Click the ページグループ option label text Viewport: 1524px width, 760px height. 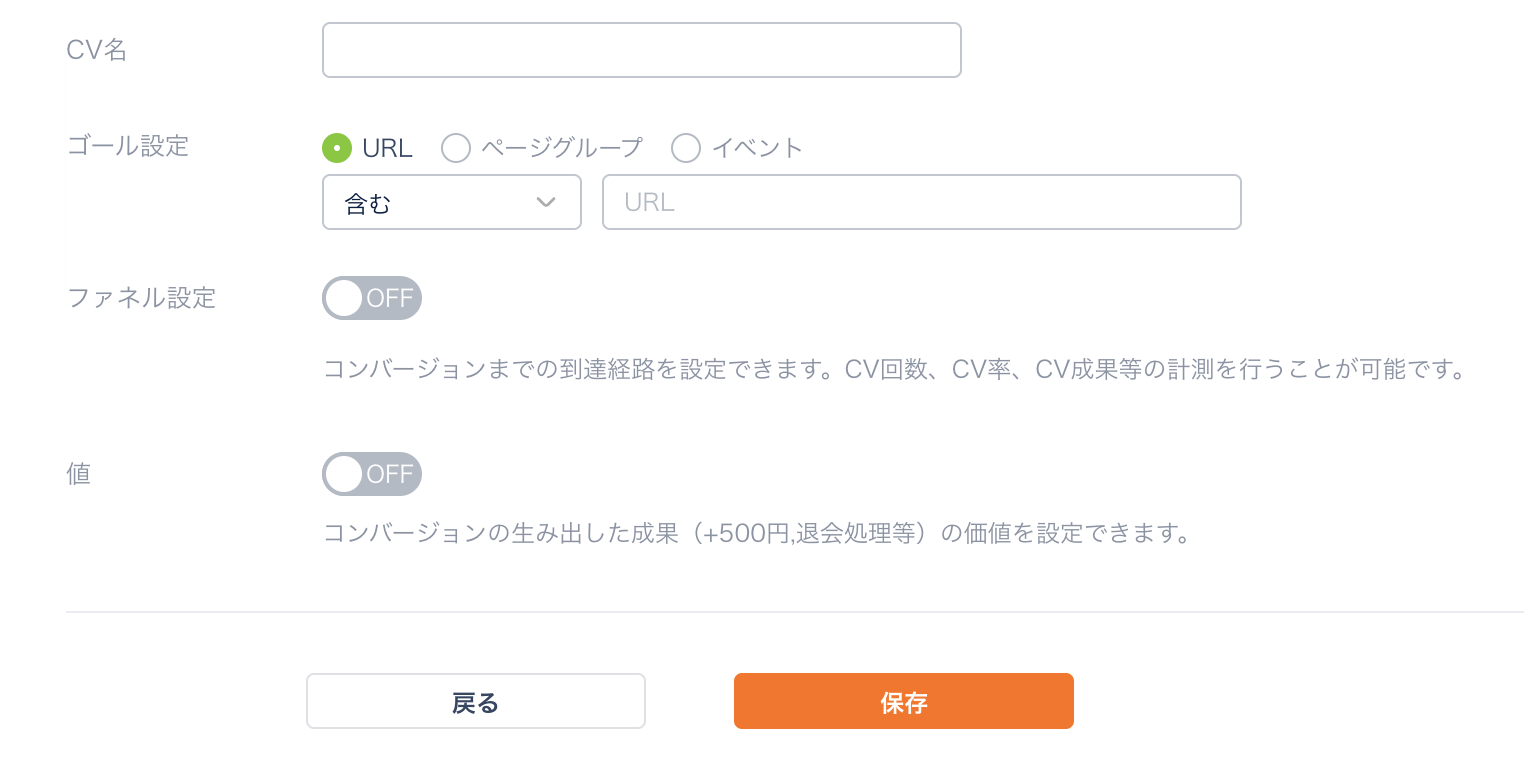coord(562,148)
